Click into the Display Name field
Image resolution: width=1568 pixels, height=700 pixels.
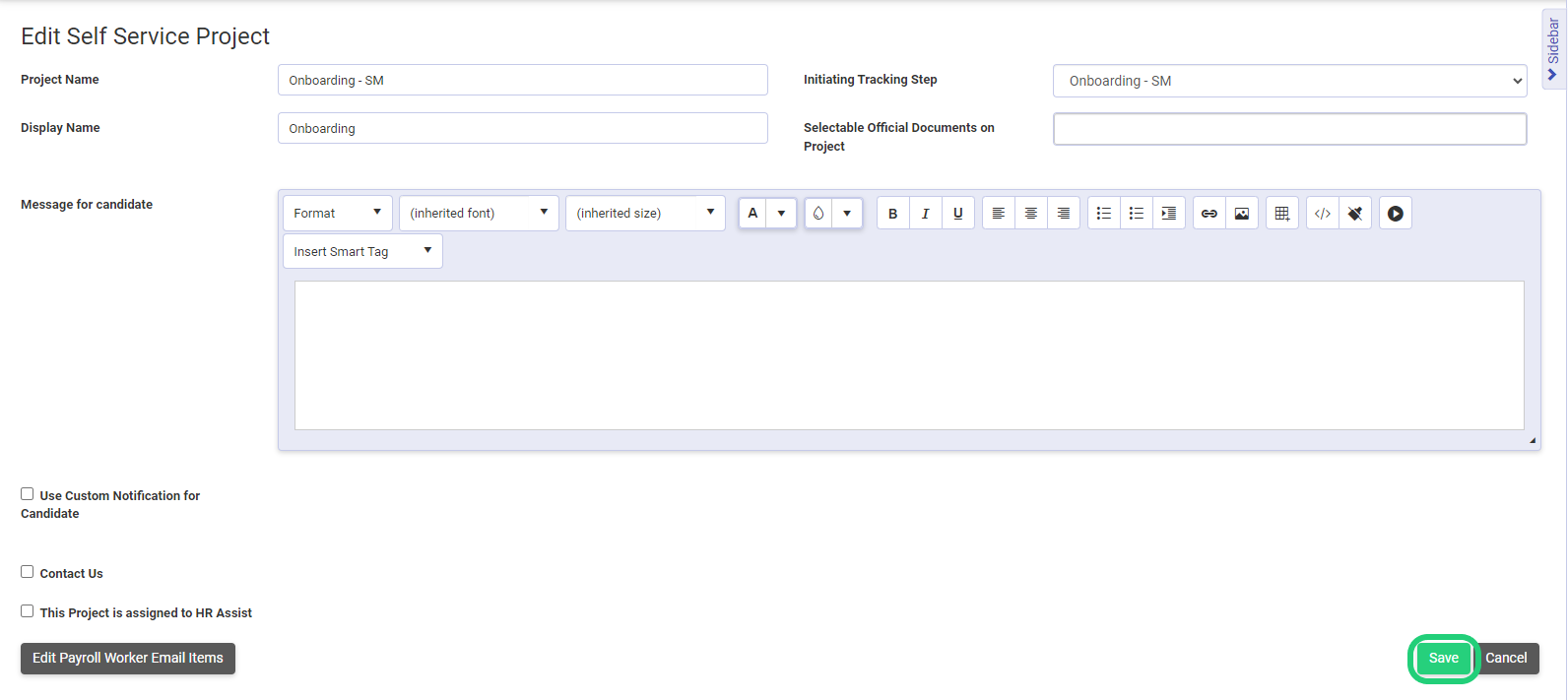(x=522, y=129)
